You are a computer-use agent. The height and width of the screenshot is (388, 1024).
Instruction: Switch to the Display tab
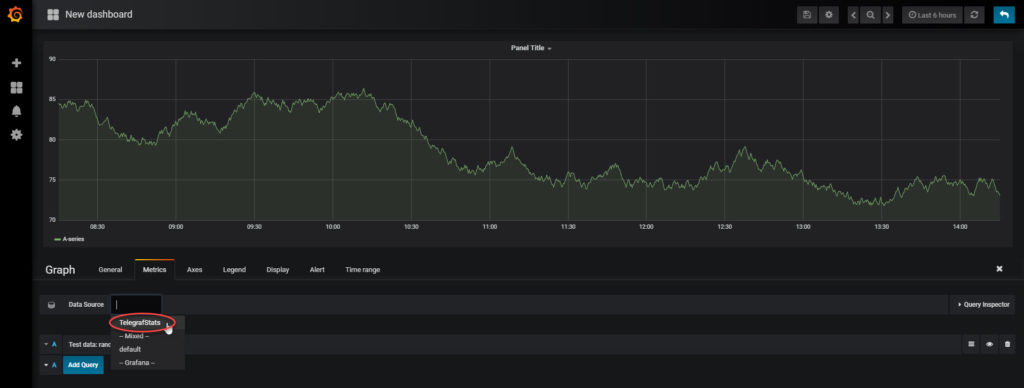pos(278,269)
